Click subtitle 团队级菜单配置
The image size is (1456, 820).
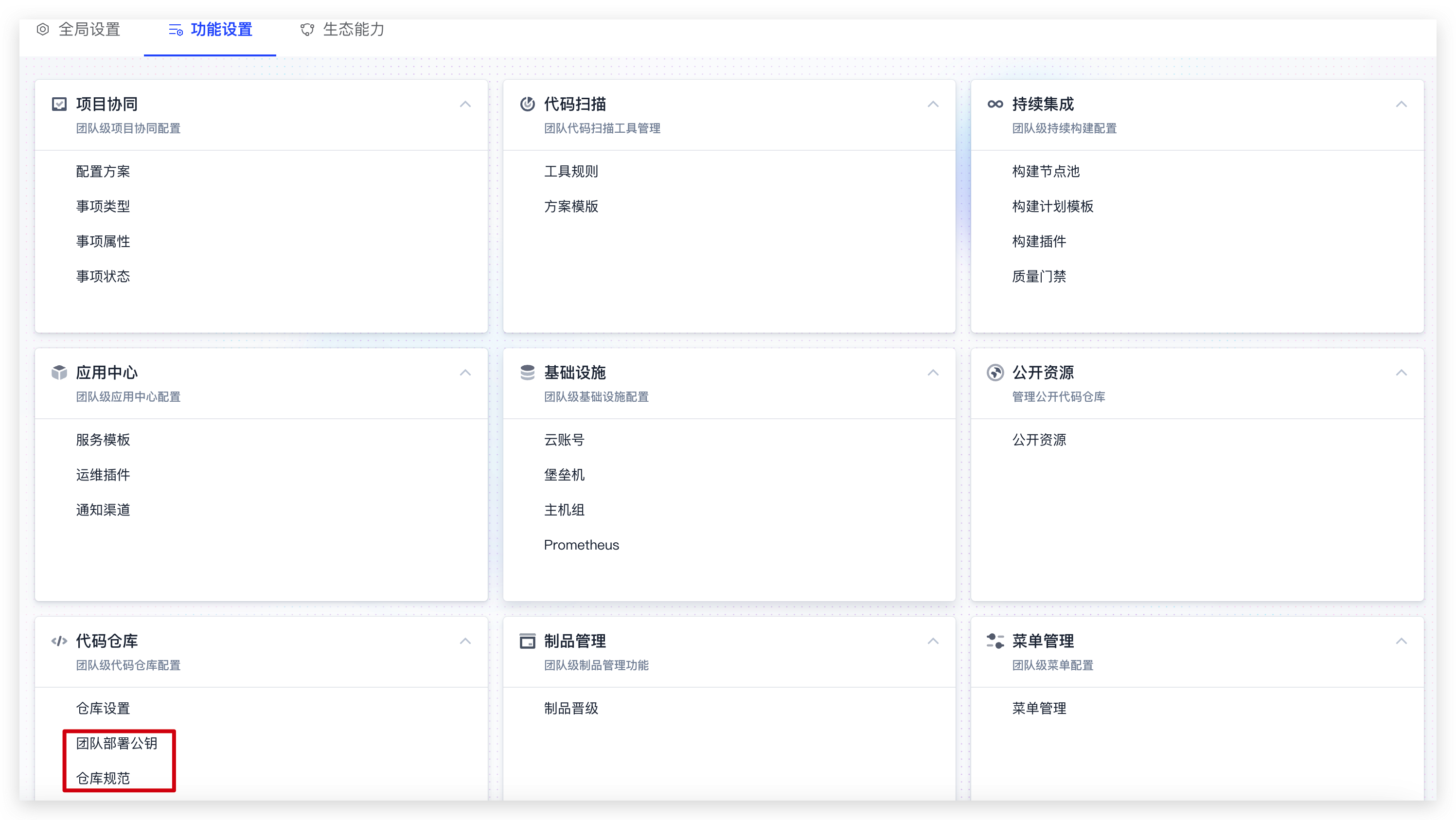(x=1052, y=665)
